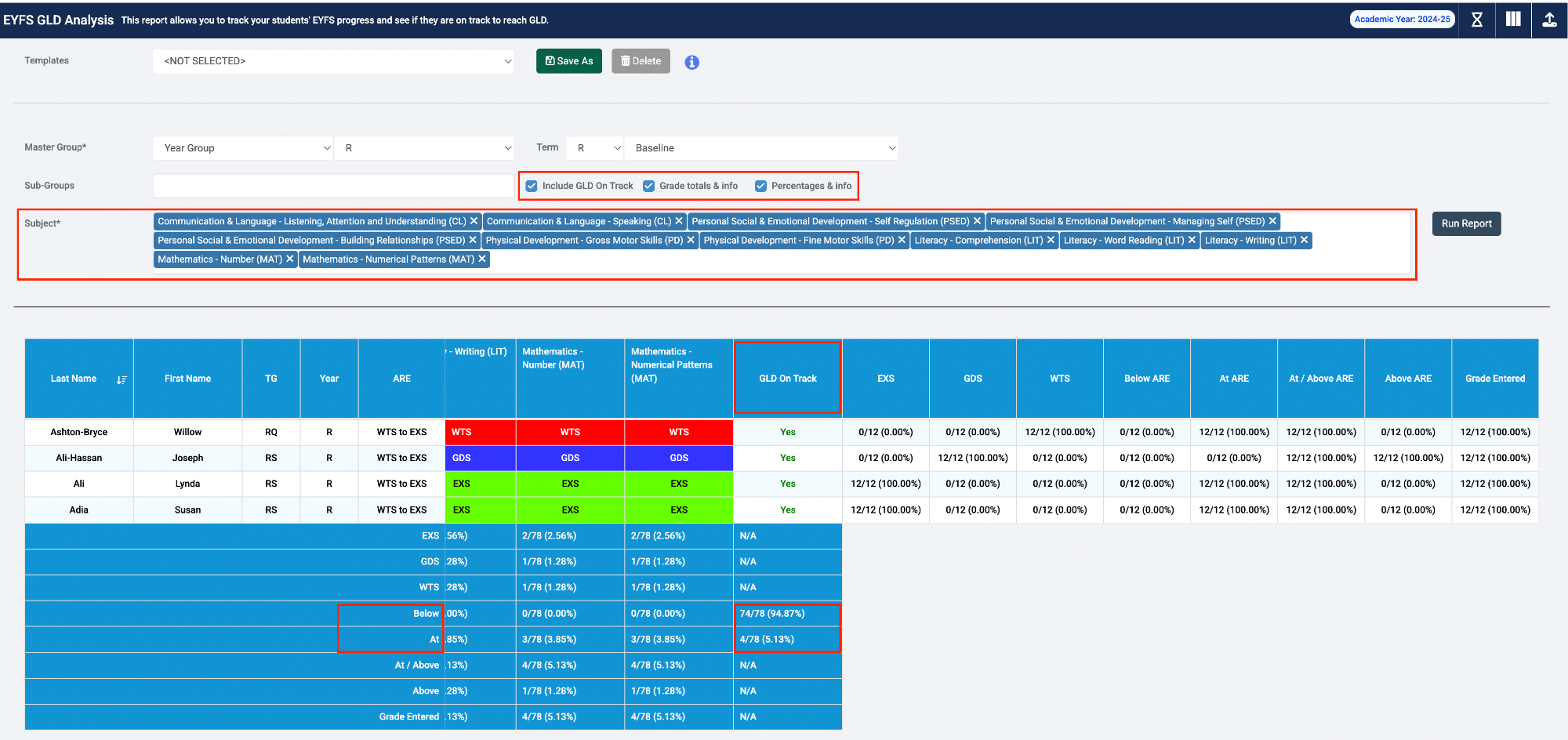Remove Communication & Language - Speaking (CL) tag
This screenshot has height=740, width=1568.
679,221
